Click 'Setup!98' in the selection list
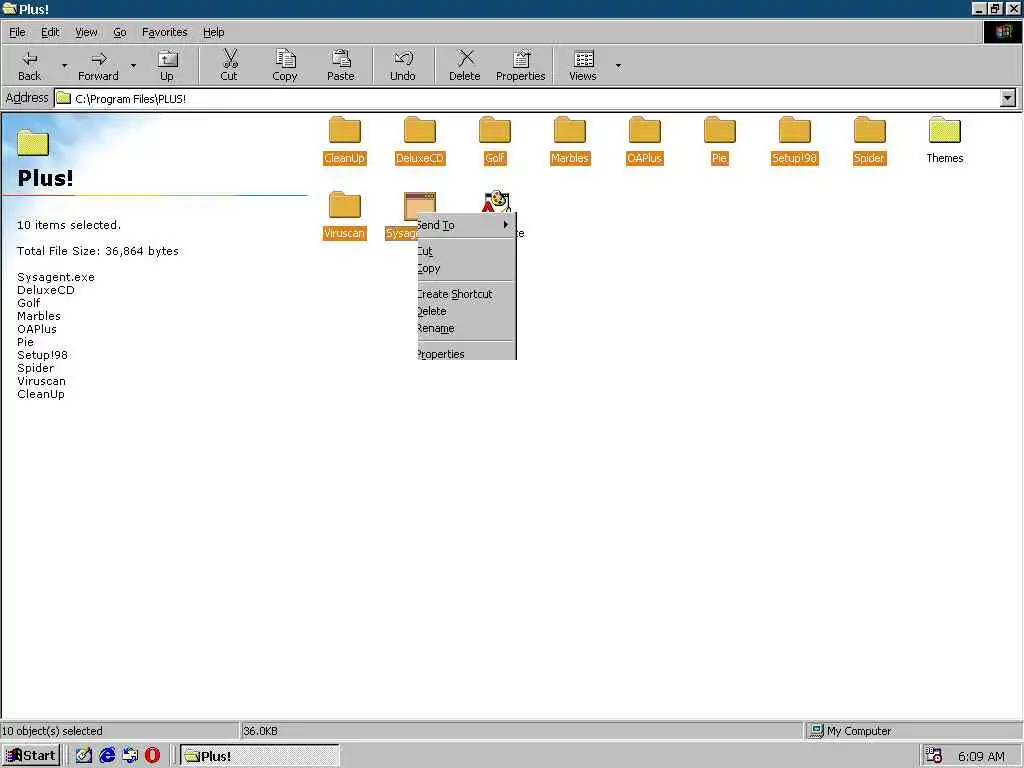The image size is (1024, 768). click(x=42, y=355)
